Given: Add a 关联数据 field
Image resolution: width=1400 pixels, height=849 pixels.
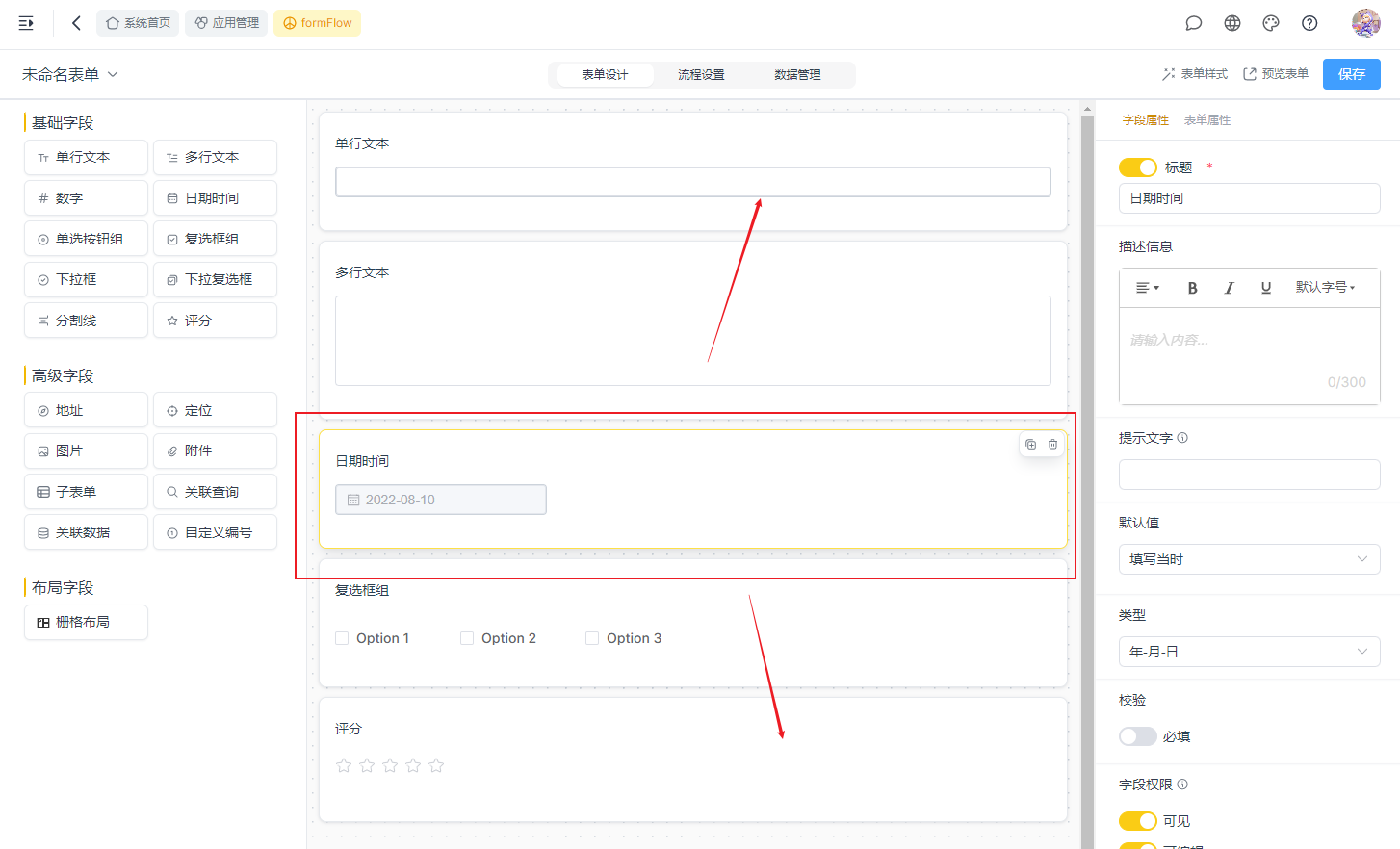Looking at the screenshot, I should 86,532.
